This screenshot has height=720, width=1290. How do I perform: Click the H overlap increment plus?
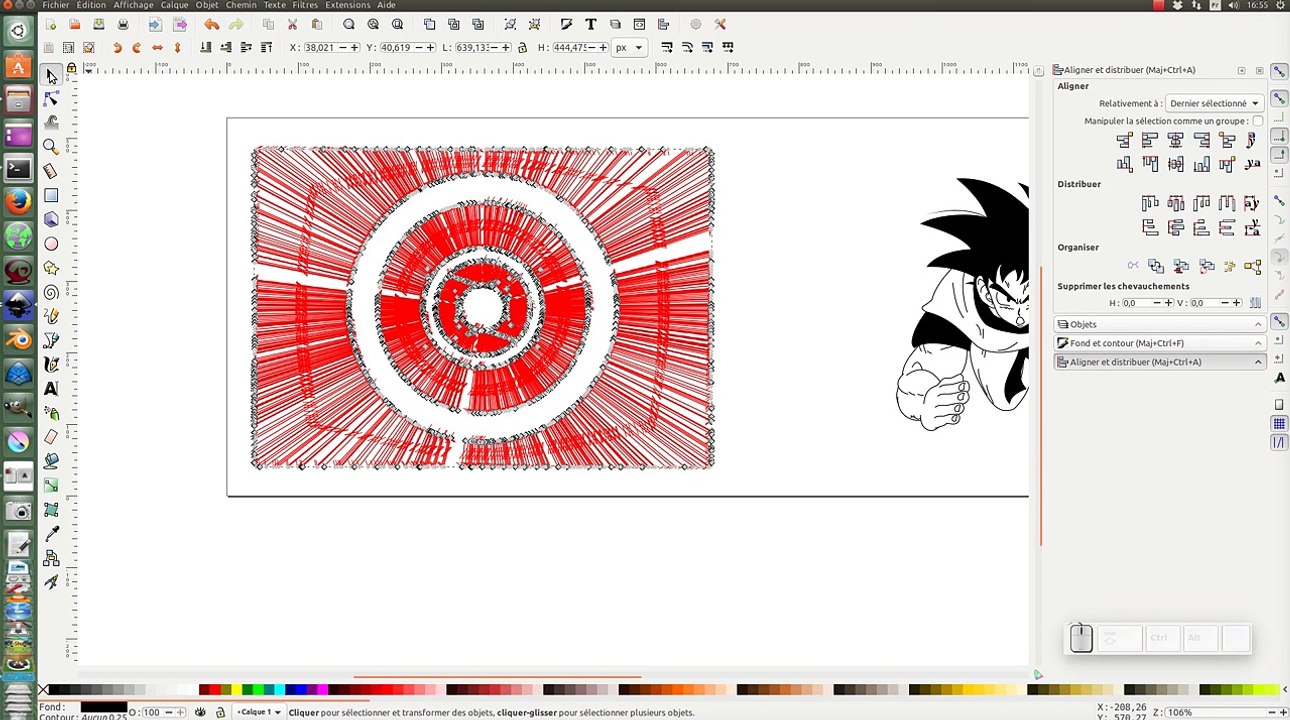[x=1168, y=303]
